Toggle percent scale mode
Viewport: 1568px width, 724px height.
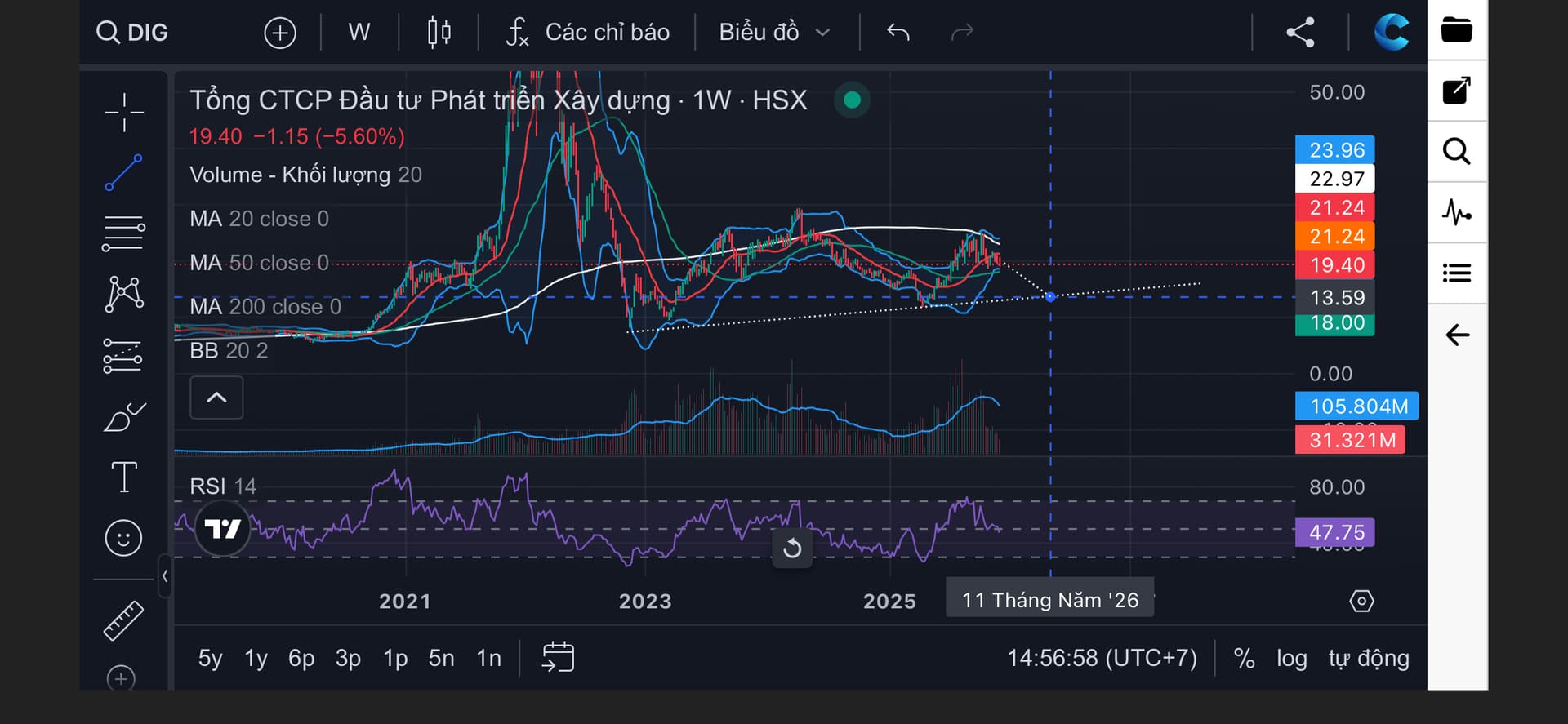[1244, 658]
